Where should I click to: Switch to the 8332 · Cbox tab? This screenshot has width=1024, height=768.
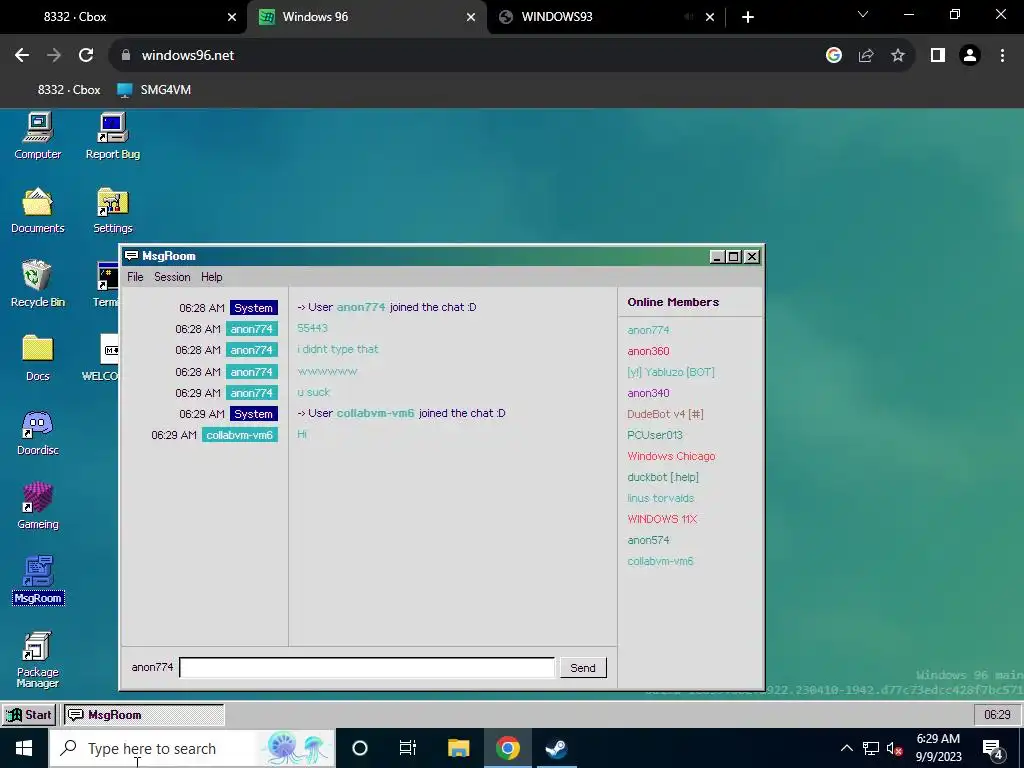[124, 17]
